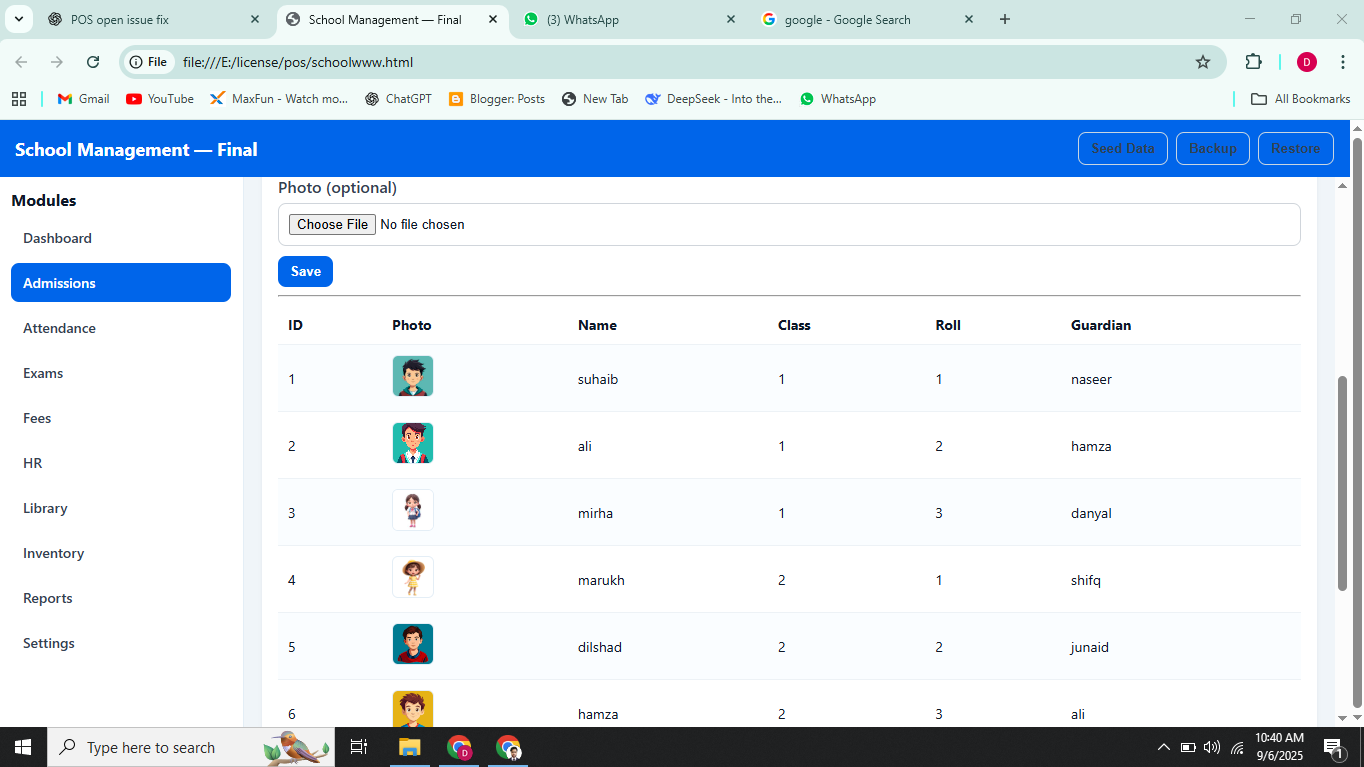Bookmark this page with star icon
Screen dimensions: 1364x767
click(x=1203, y=62)
